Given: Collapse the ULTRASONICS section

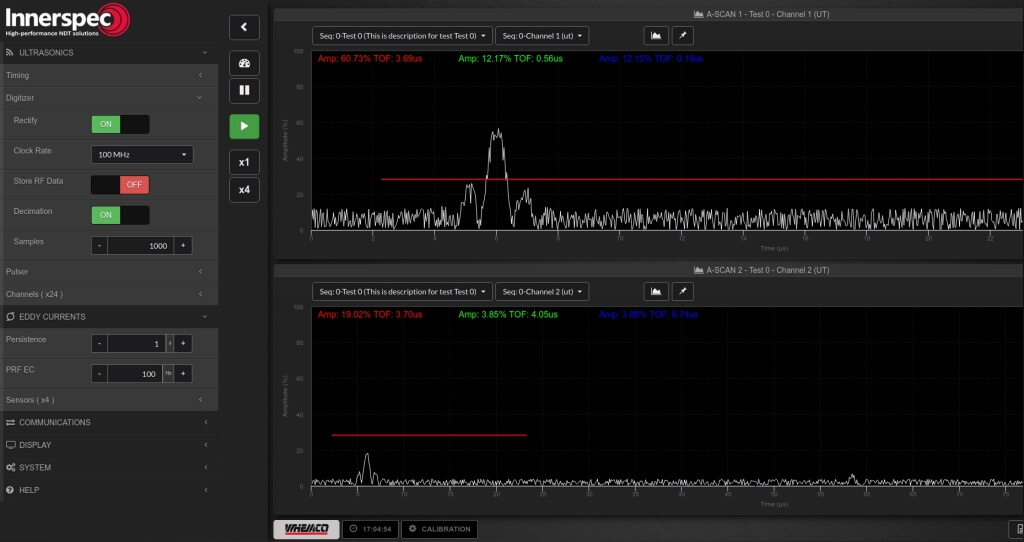Looking at the screenshot, I should (x=109, y=52).
